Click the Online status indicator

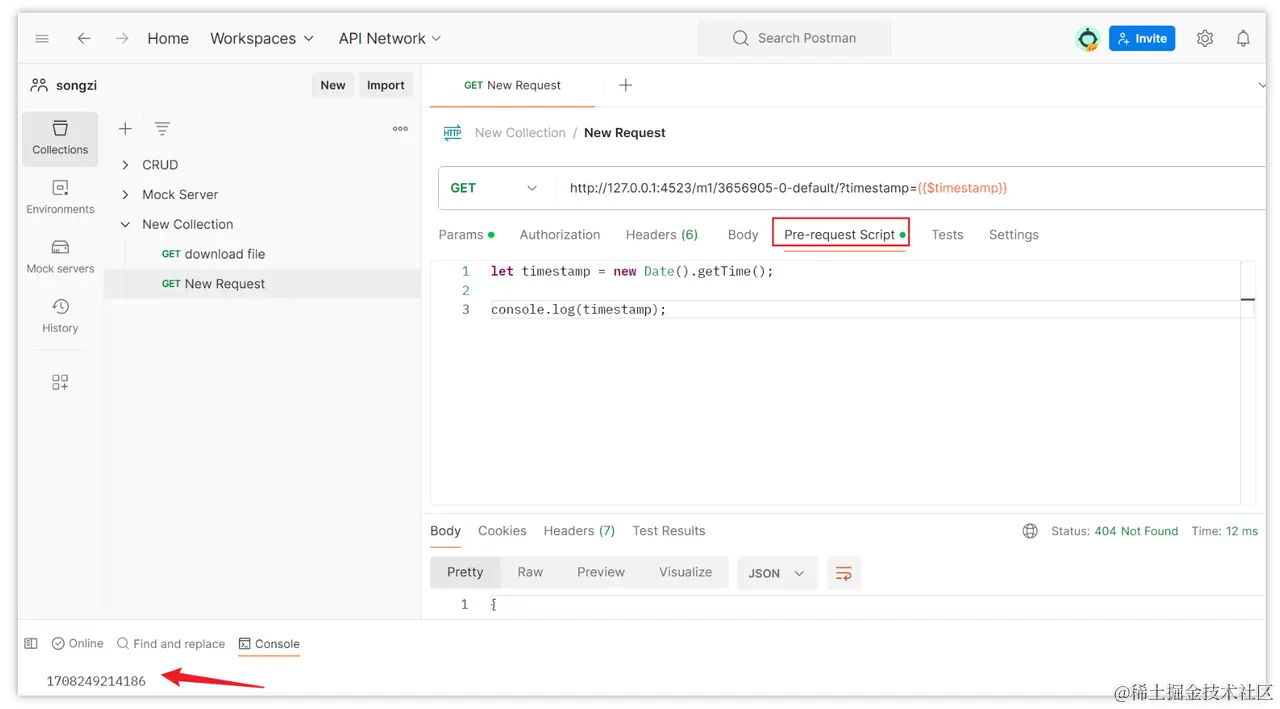click(77, 644)
